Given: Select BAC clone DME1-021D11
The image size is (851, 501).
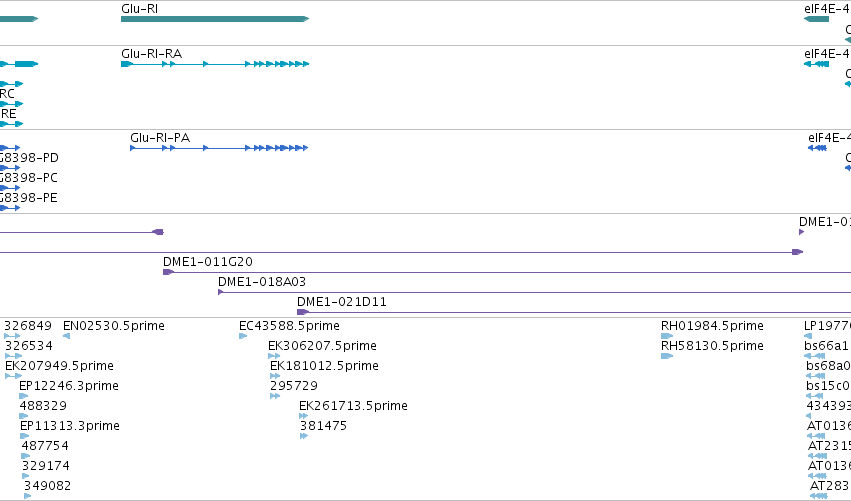Looking at the screenshot, I should pos(574,312).
